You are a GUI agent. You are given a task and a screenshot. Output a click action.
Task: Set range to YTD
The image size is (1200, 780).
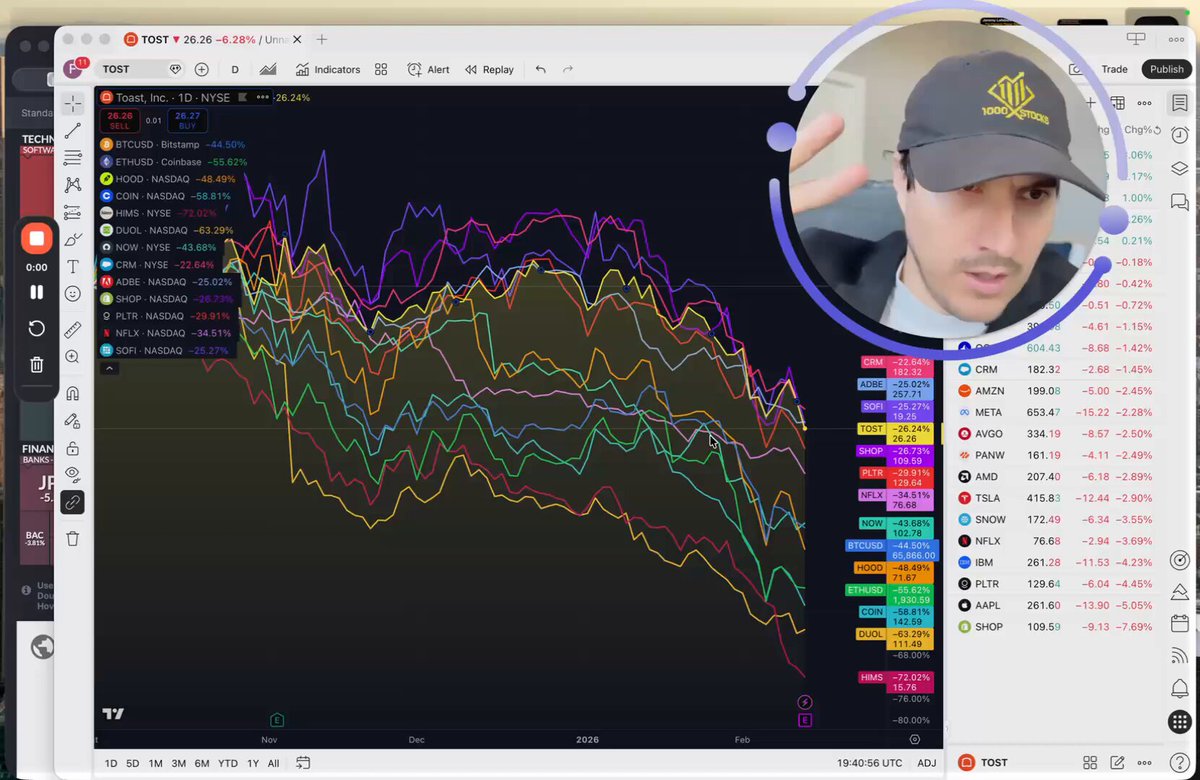click(x=228, y=763)
